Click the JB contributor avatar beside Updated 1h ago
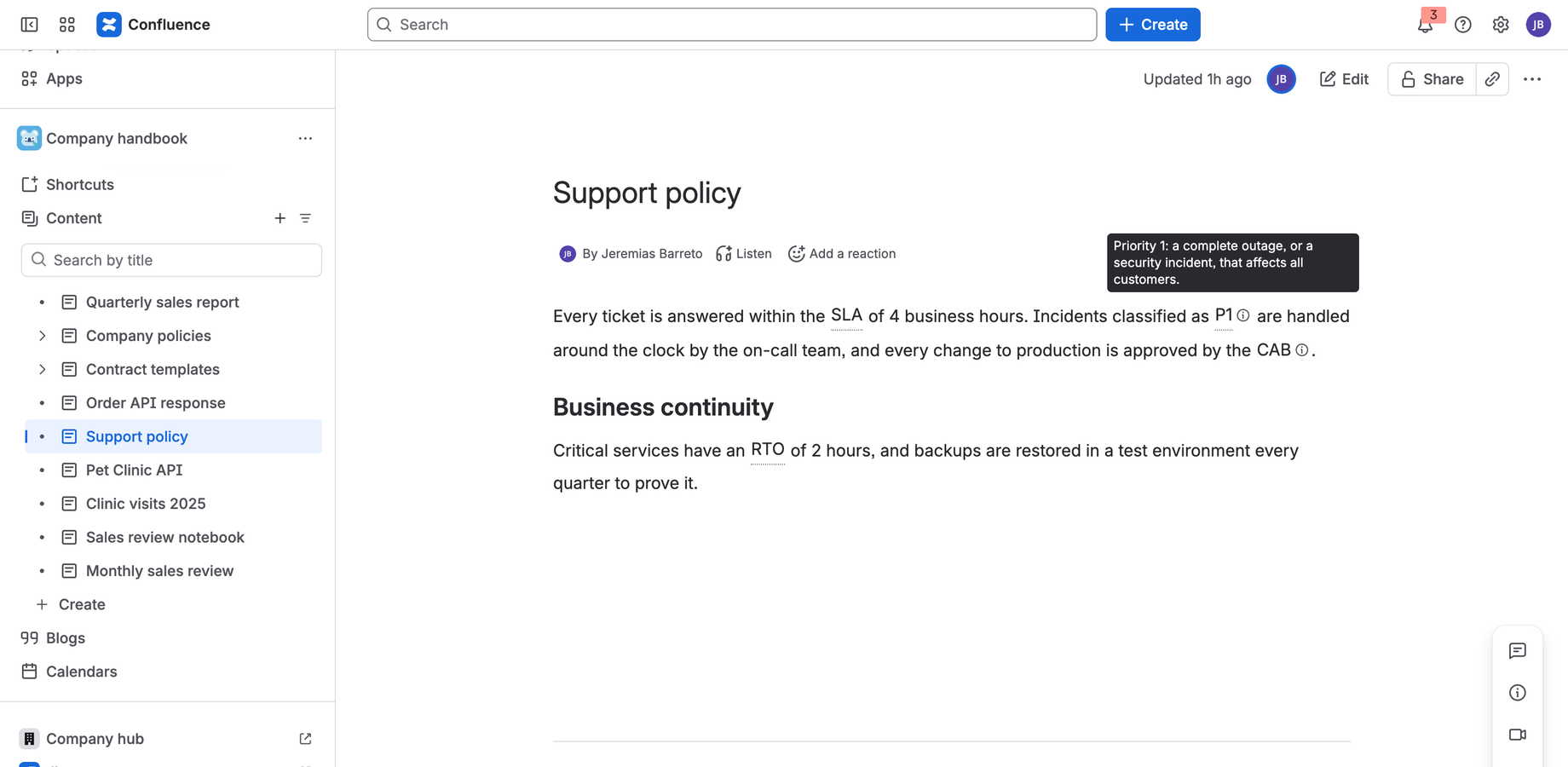 (1281, 79)
